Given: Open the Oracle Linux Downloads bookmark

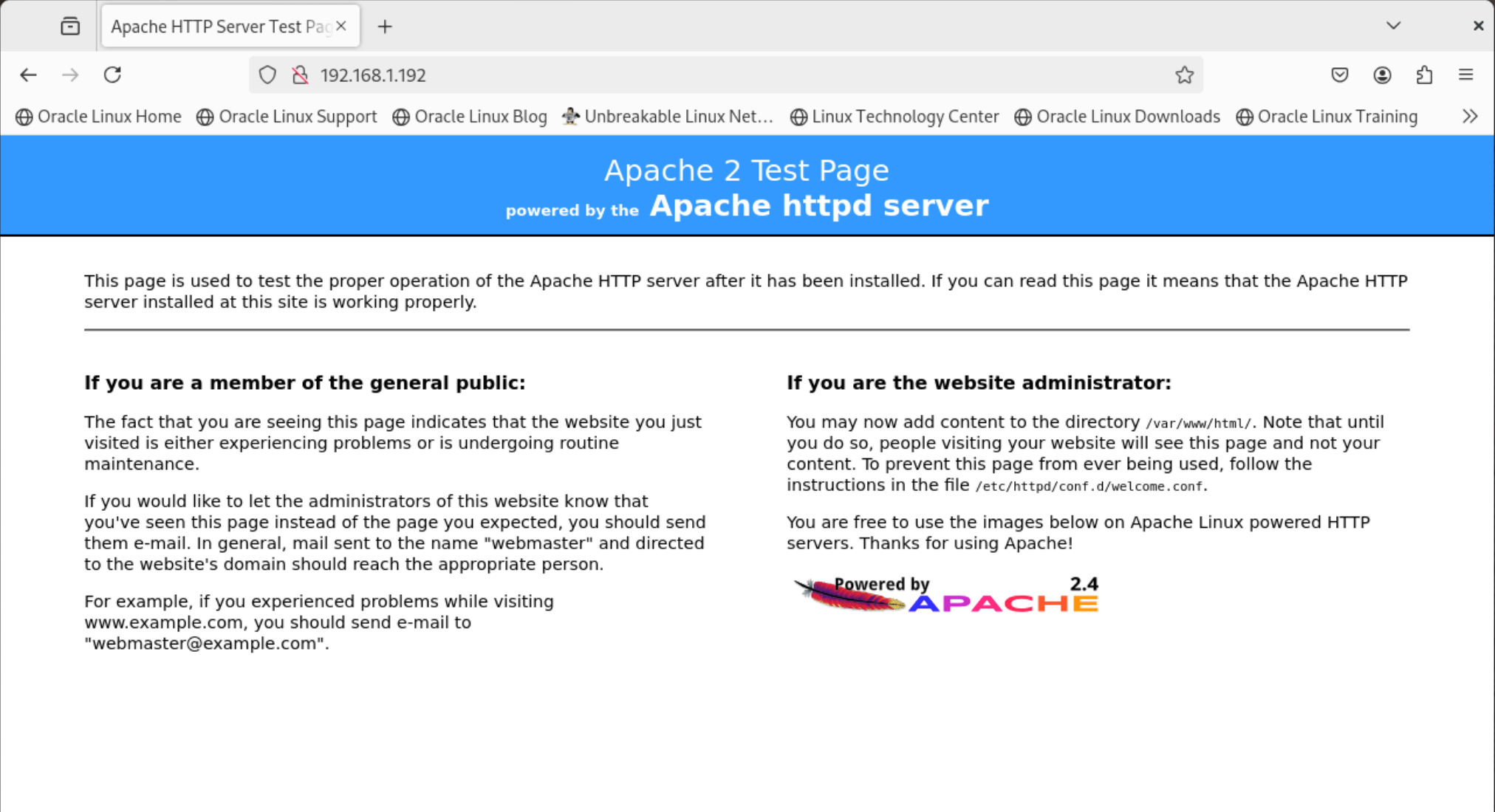Looking at the screenshot, I should pos(1118,117).
